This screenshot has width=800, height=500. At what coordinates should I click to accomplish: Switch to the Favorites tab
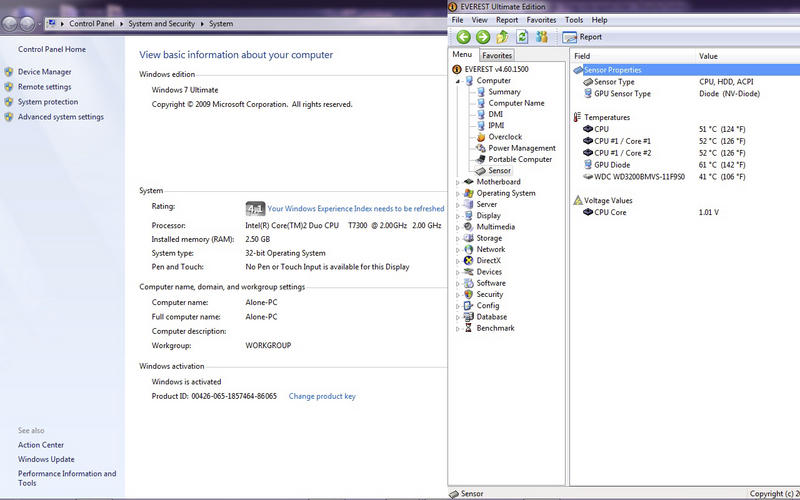[x=497, y=56]
